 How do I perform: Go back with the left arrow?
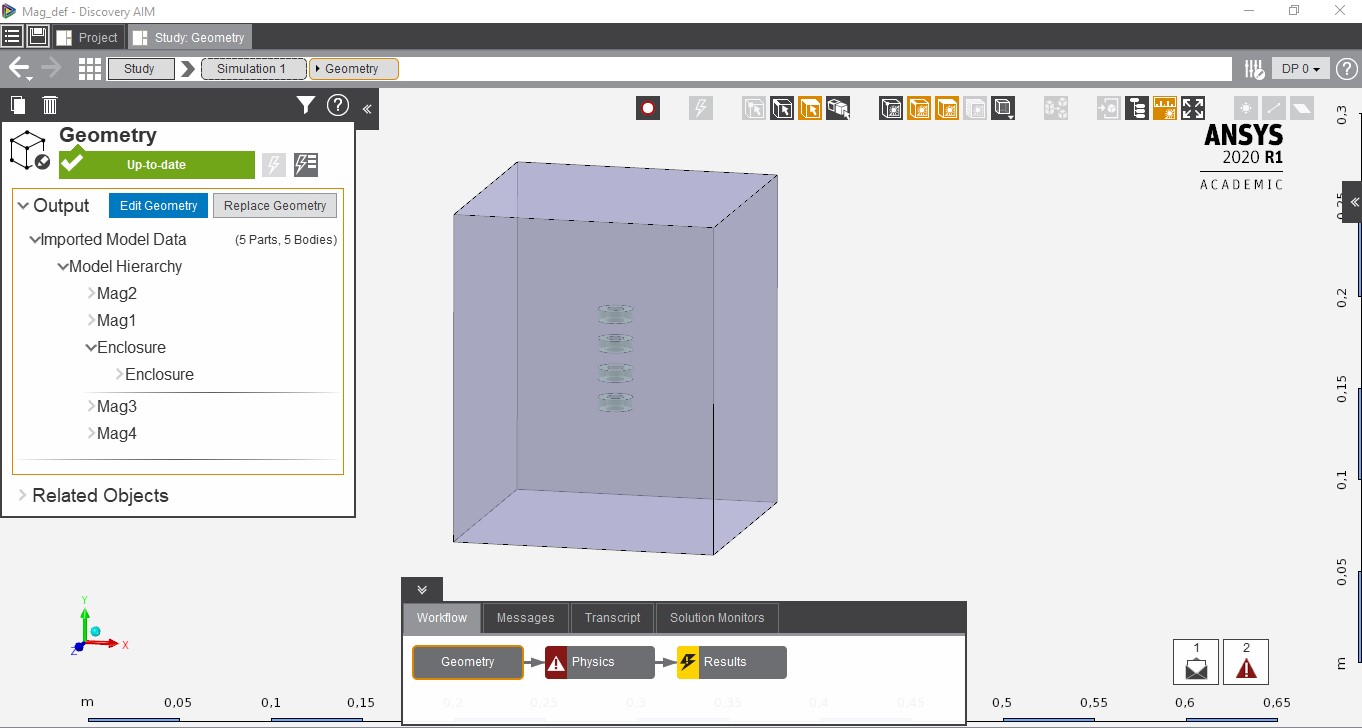20,69
